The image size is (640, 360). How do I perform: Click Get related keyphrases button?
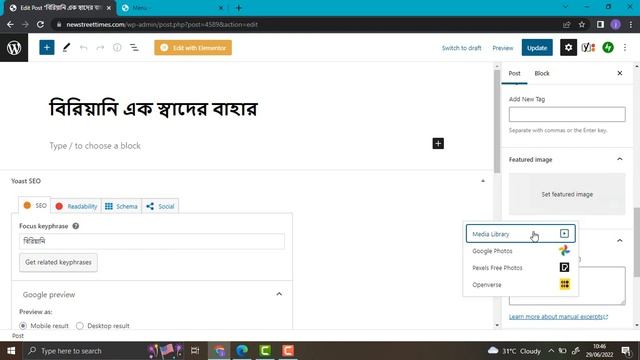click(58, 262)
